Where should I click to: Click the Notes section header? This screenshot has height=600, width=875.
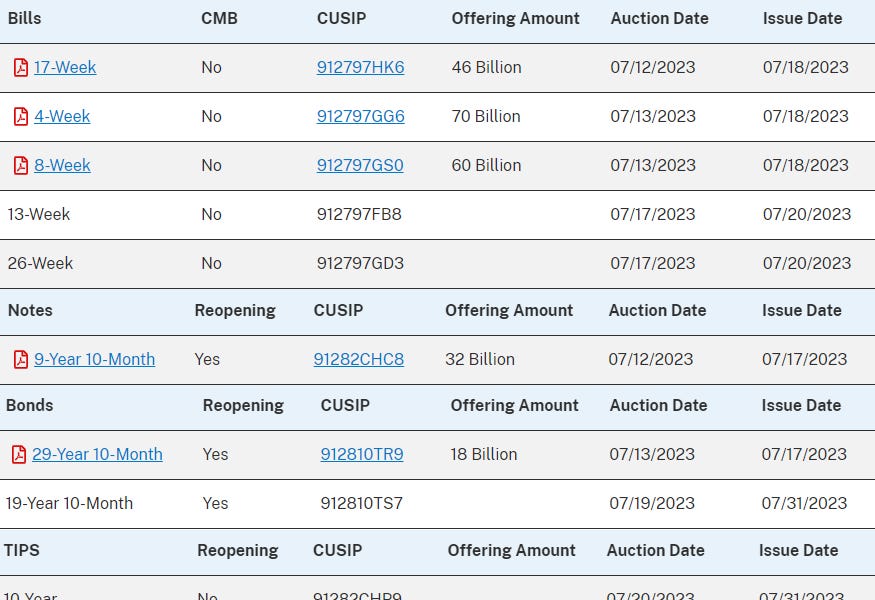30,310
